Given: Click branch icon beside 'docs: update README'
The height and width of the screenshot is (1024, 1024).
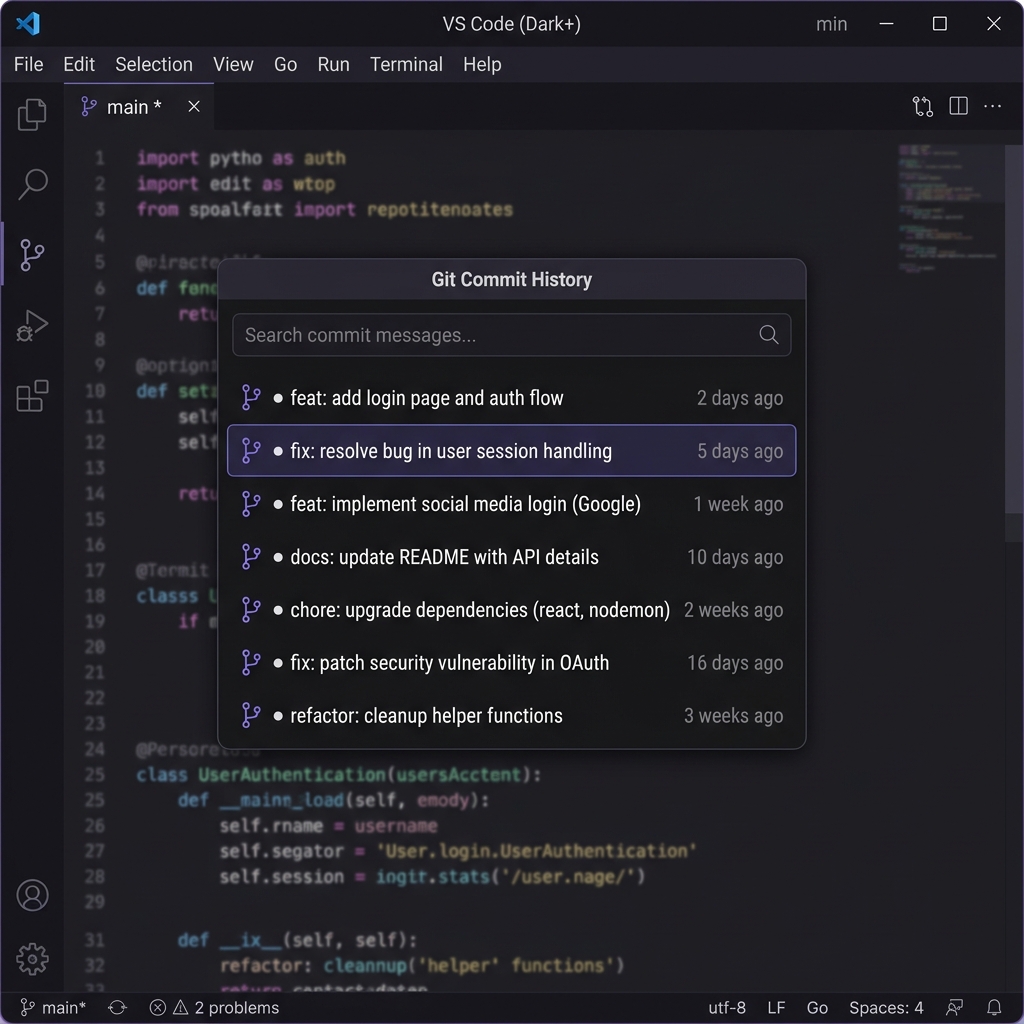Looking at the screenshot, I should tap(251, 556).
